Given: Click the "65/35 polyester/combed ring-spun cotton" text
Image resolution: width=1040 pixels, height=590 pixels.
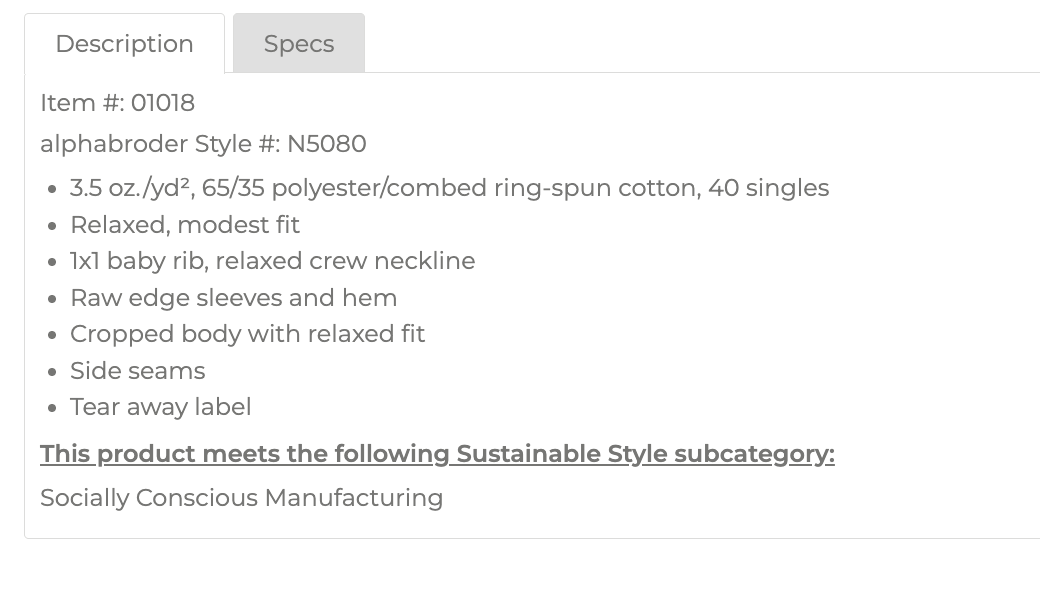Looking at the screenshot, I should (451, 188).
